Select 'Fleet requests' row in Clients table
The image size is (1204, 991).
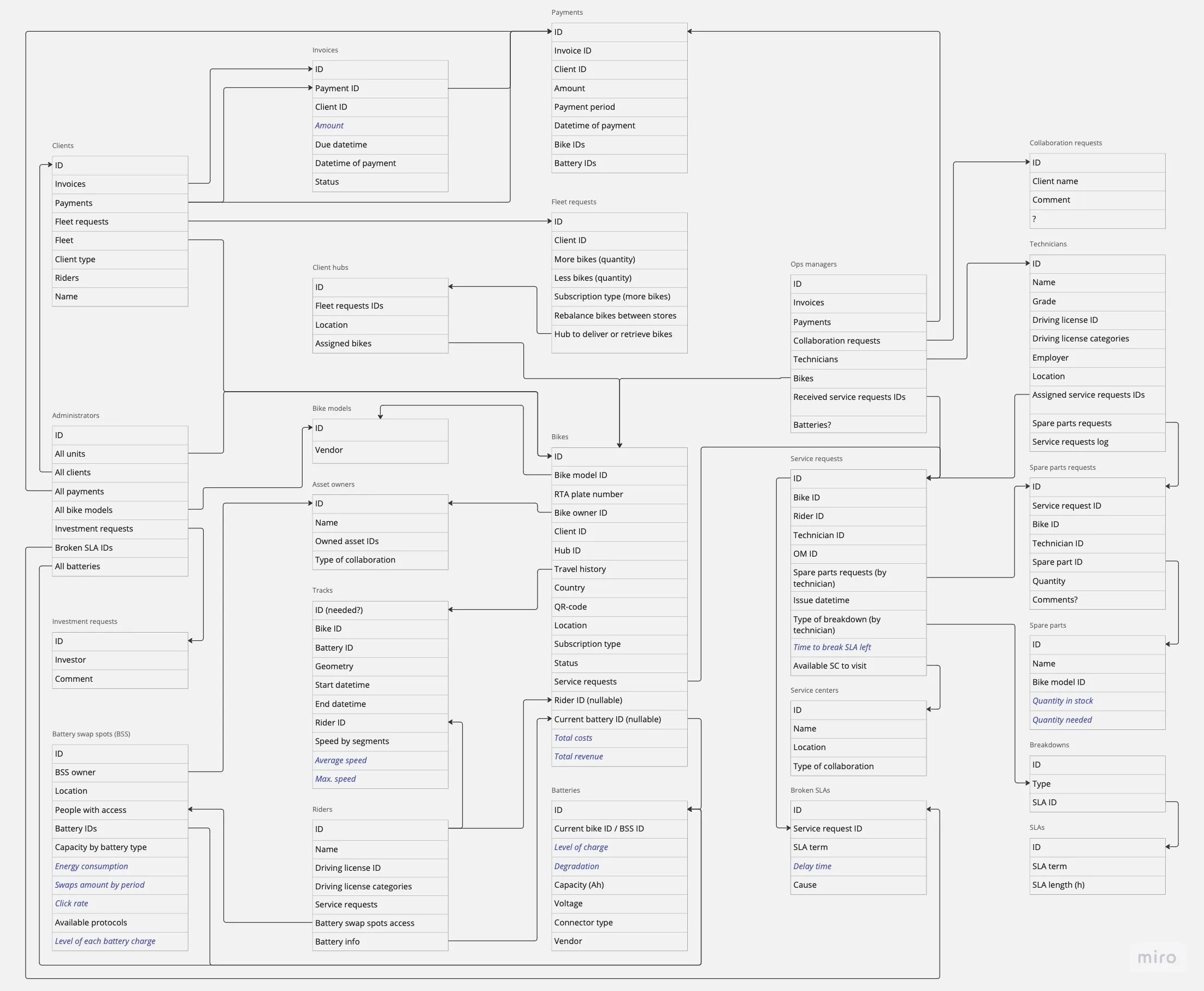81,221
